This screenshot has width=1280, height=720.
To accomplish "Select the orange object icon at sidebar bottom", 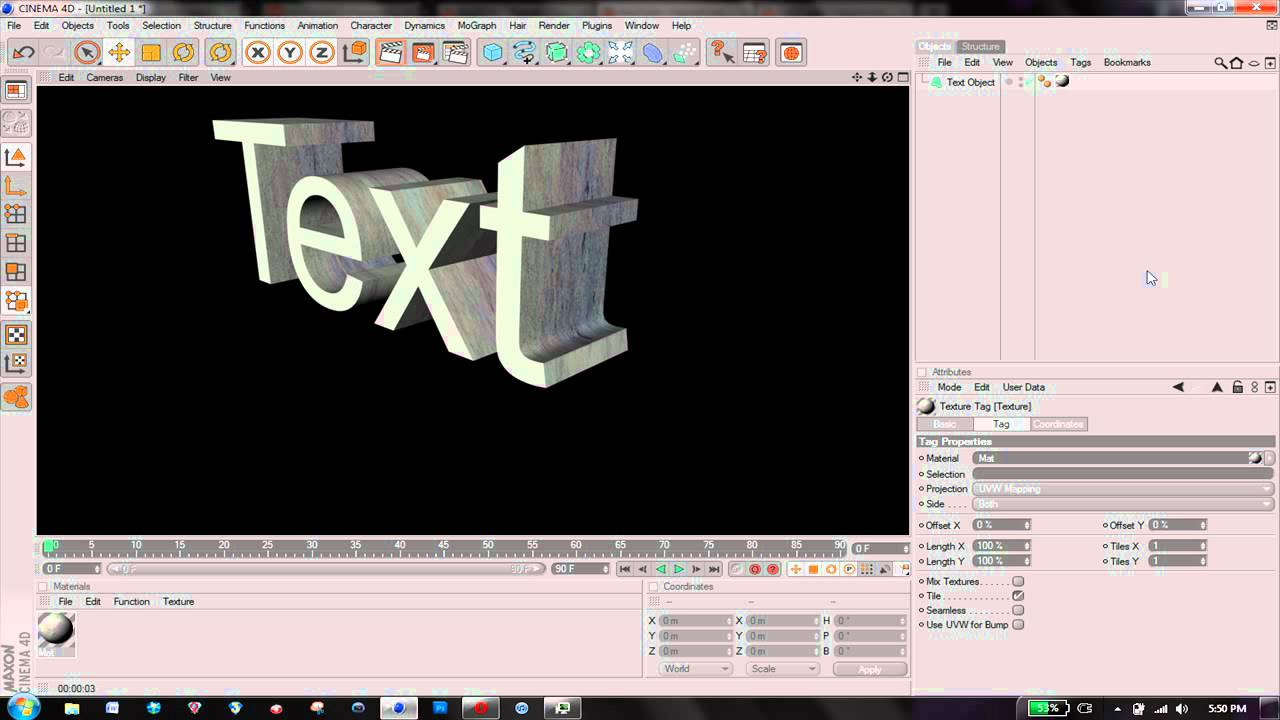I will tap(16, 397).
